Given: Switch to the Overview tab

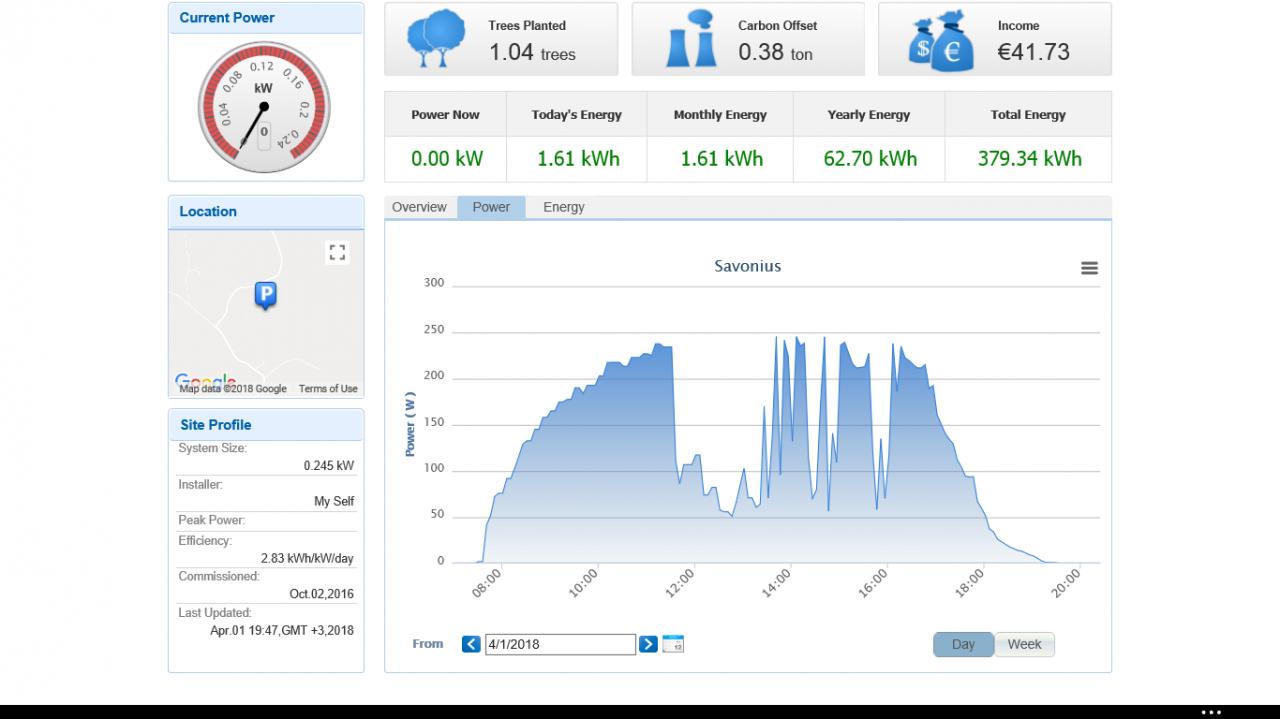Looking at the screenshot, I should click(419, 207).
